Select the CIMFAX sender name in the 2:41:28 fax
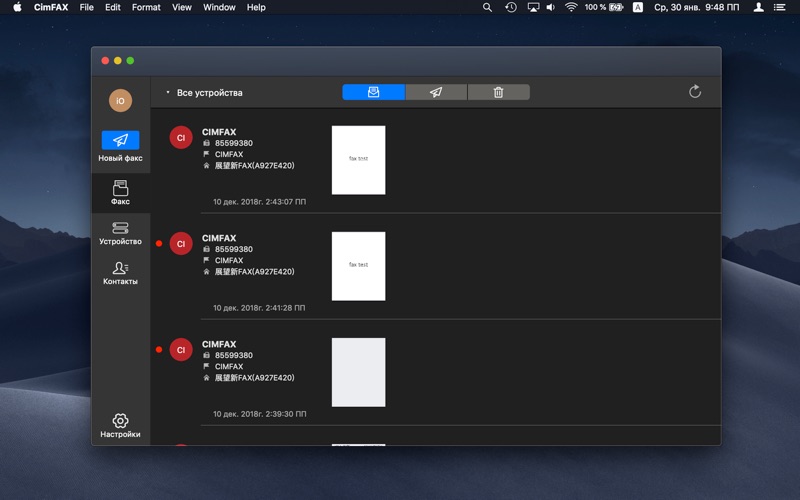Viewport: 800px width, 500px height. (219, 238)
